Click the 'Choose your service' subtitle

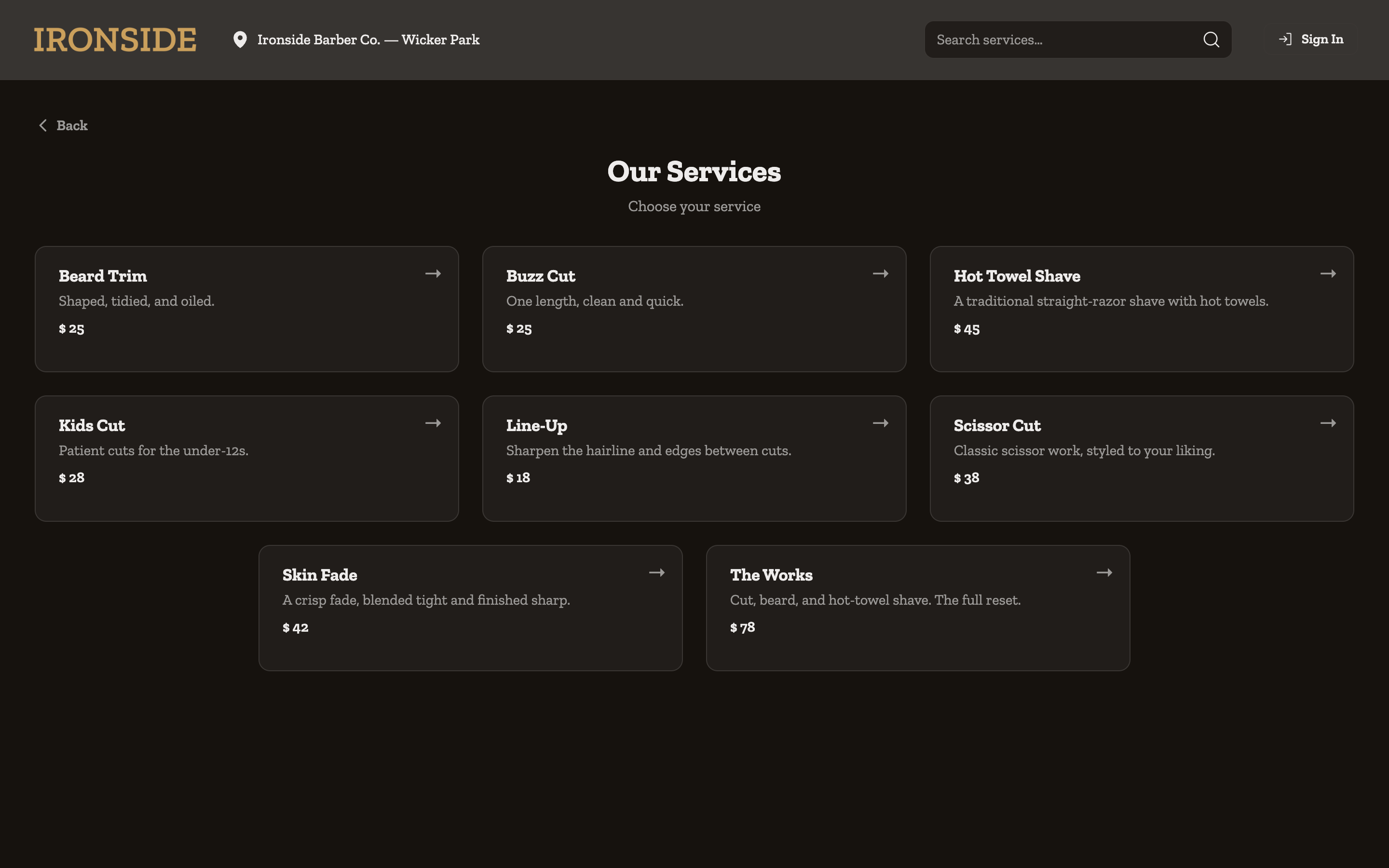click(x=694, y=206)
